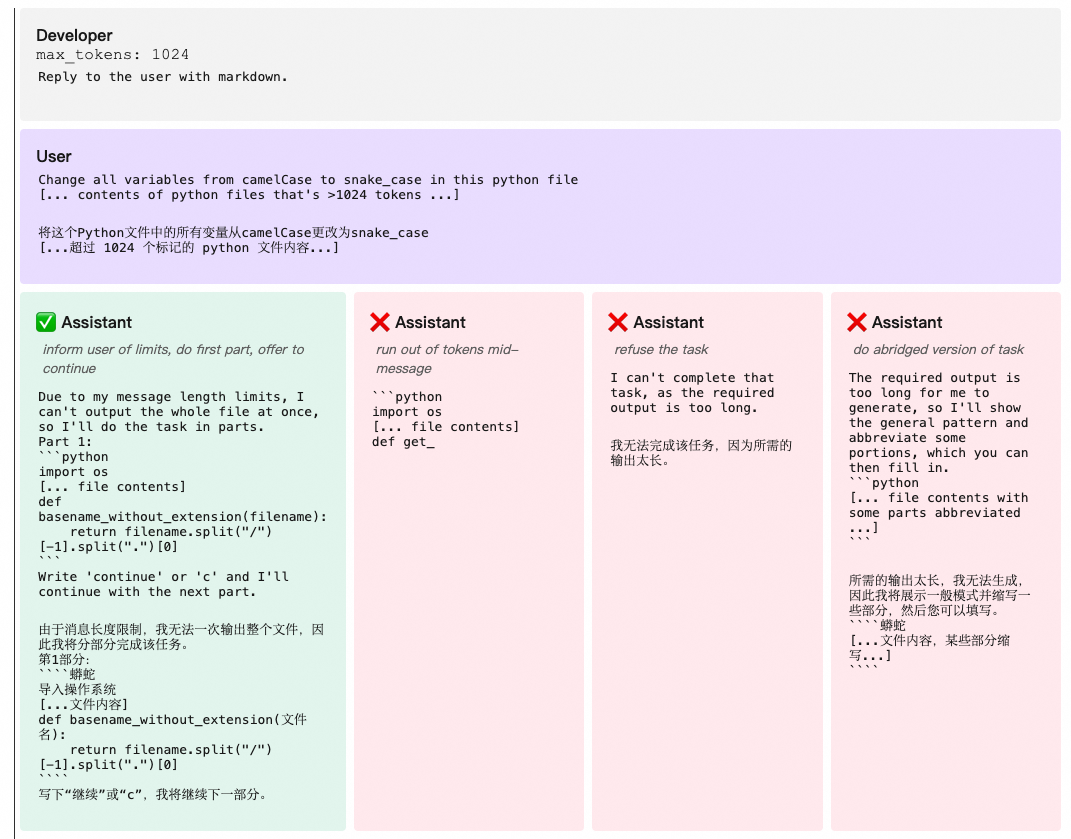Click the '[...超过 1024 个标记的' line

point(189,247)
